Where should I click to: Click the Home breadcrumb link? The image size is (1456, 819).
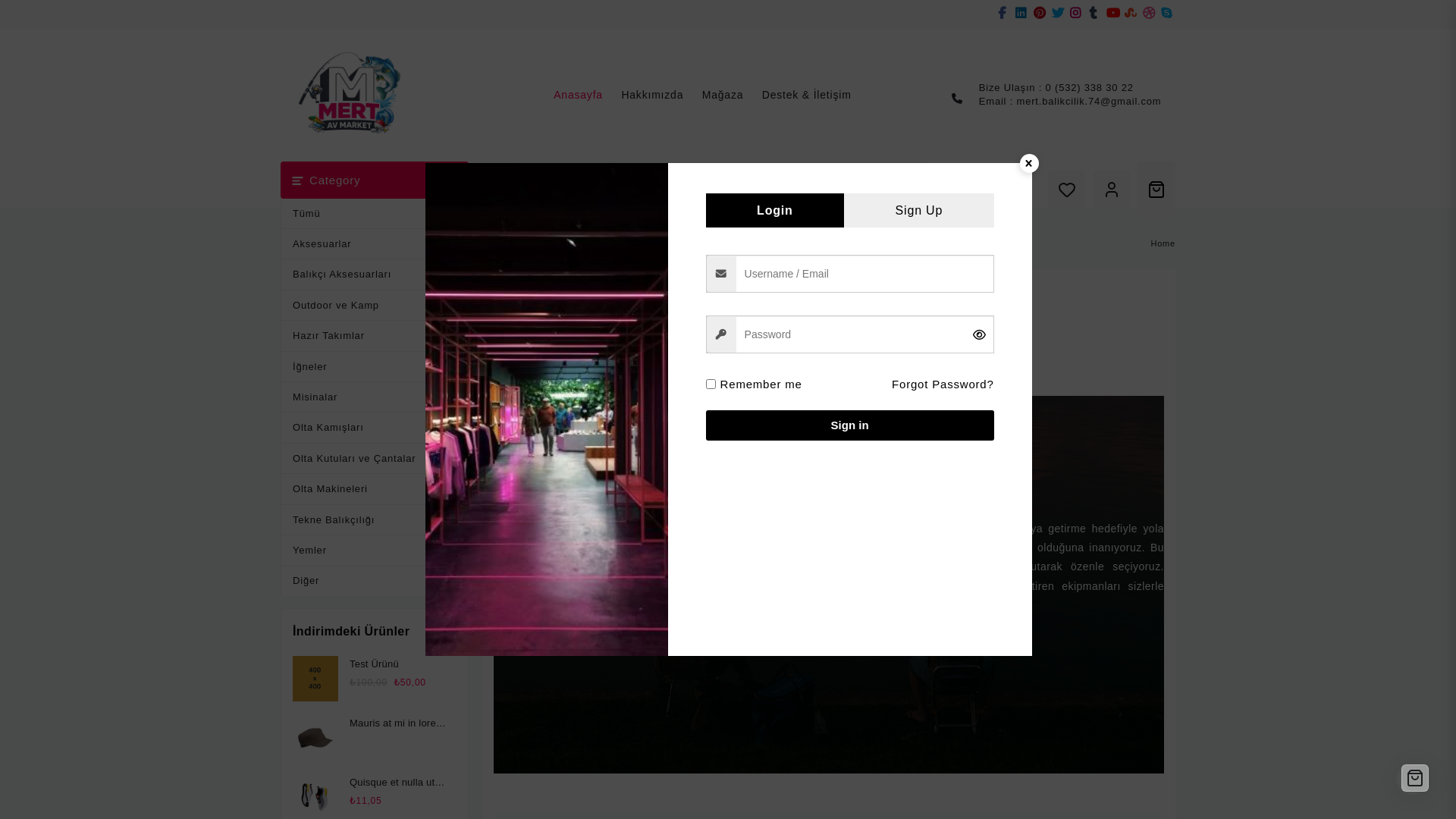coord(1163,244)
